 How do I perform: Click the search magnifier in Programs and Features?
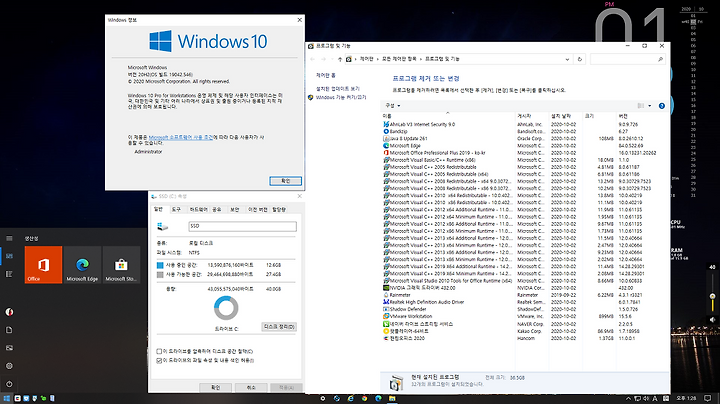pyautogui.click(x=660, y=59)
